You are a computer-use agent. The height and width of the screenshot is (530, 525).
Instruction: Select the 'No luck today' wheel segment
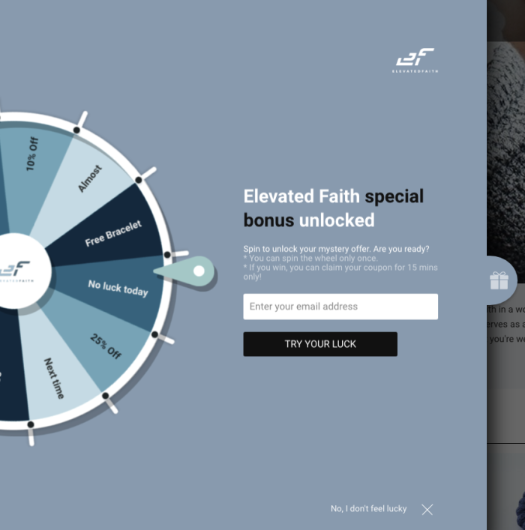117,289
